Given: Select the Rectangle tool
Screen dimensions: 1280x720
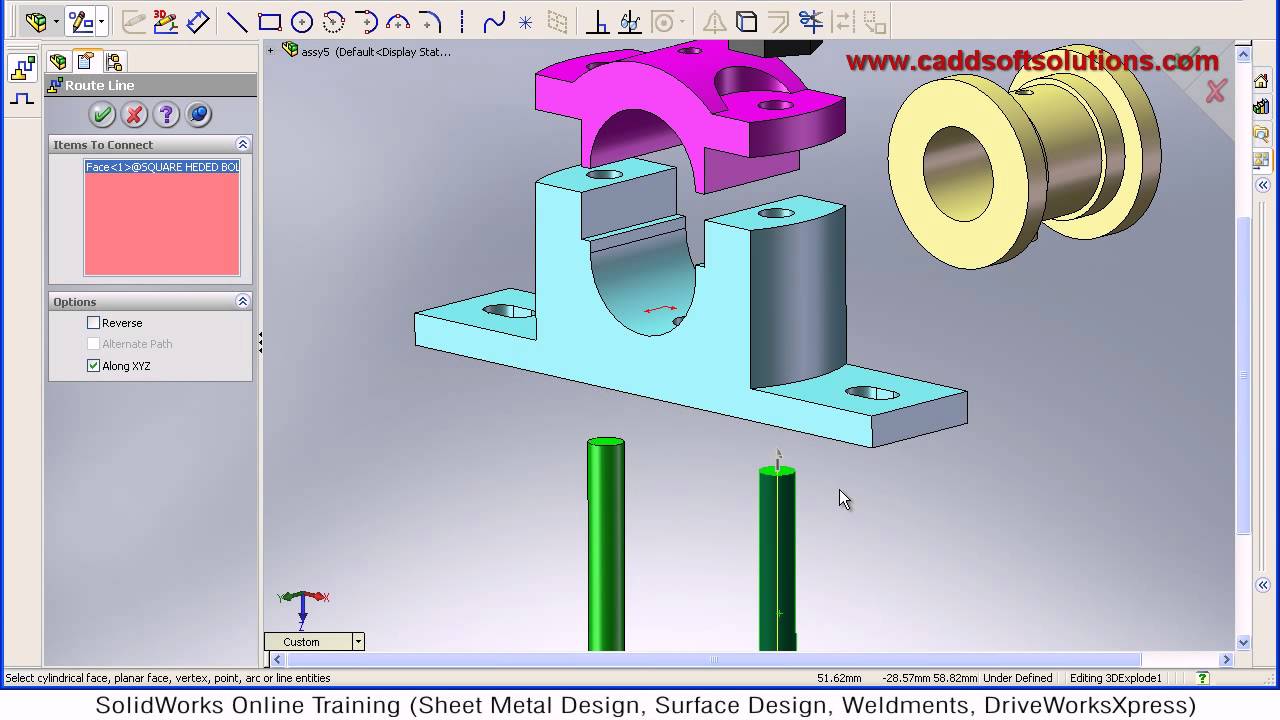Looking at the screenshot, I should pyautogui.click(x=269, y=21).
